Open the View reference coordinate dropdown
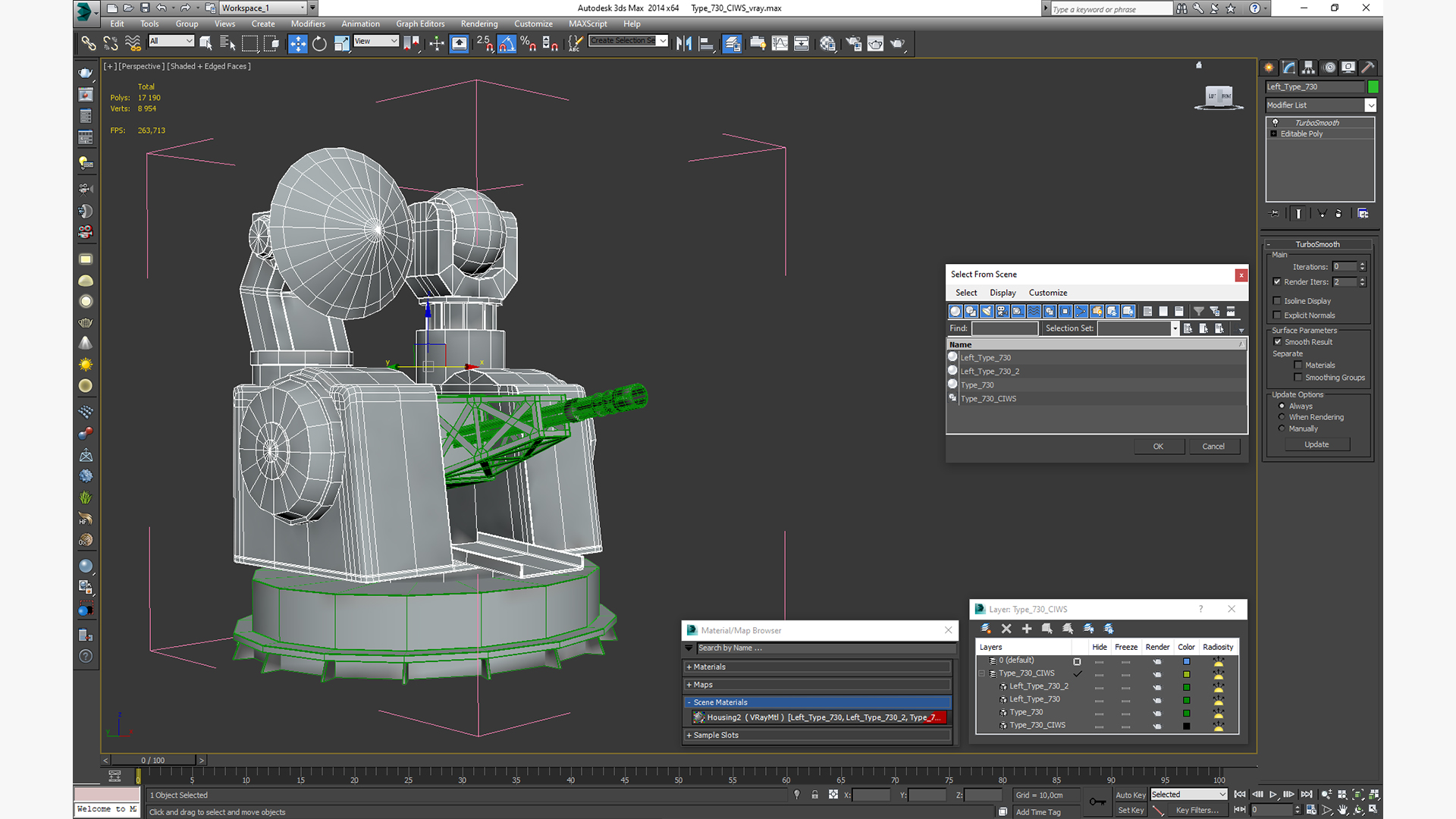This screenshot has width=1456, height=819. [376, 41]
